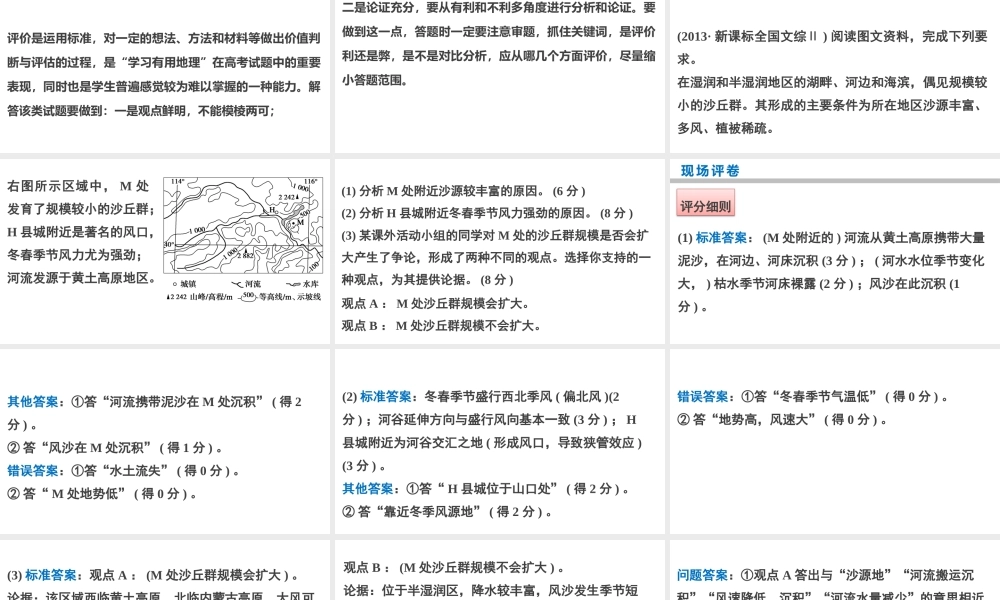The width and height of the screenshot is (1000, 600).
Task: Click the line "答该类试题要做到：一是观点鲜明"
Action: (141, 111)
